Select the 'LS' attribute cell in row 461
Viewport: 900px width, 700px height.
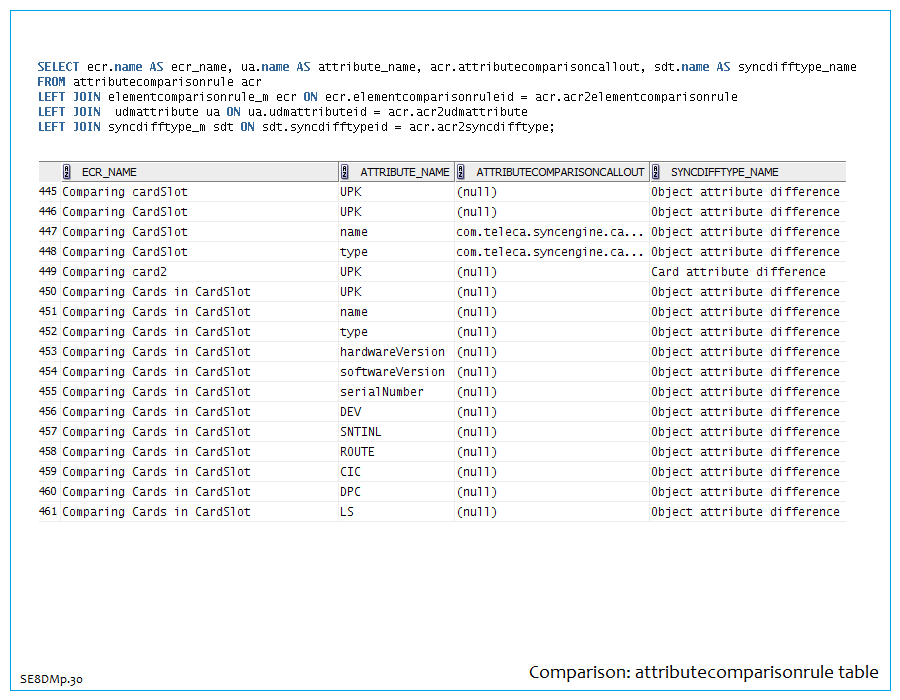tap(347, 512)
